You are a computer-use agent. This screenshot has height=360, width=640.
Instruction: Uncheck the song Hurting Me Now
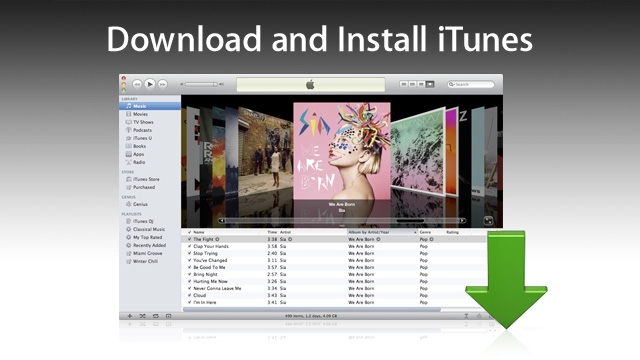tap(189, 281)
